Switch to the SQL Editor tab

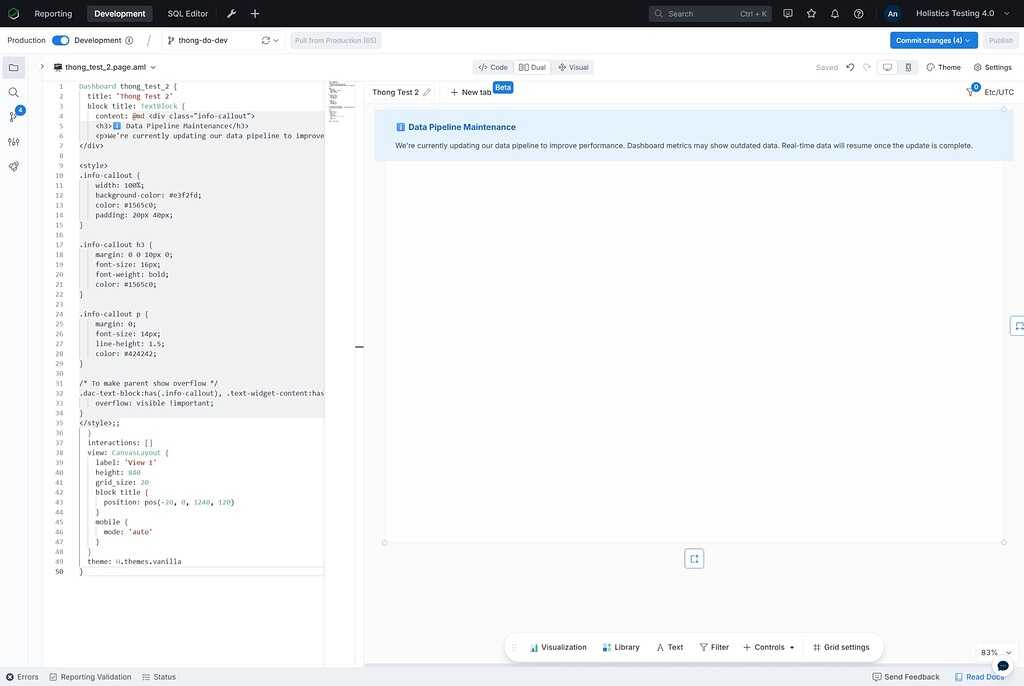tap(187, 13)
